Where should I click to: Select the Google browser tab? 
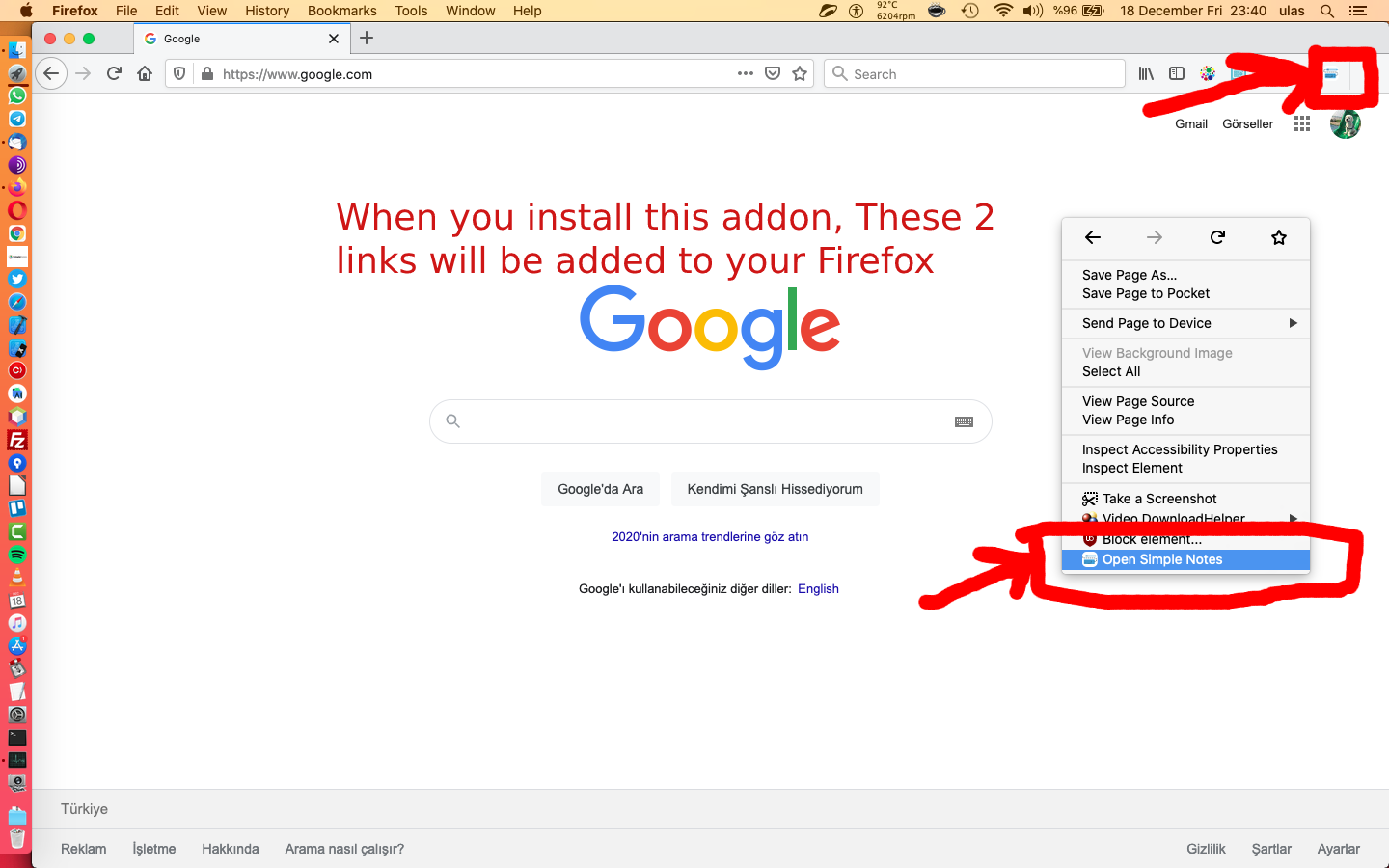pos(241,39)
